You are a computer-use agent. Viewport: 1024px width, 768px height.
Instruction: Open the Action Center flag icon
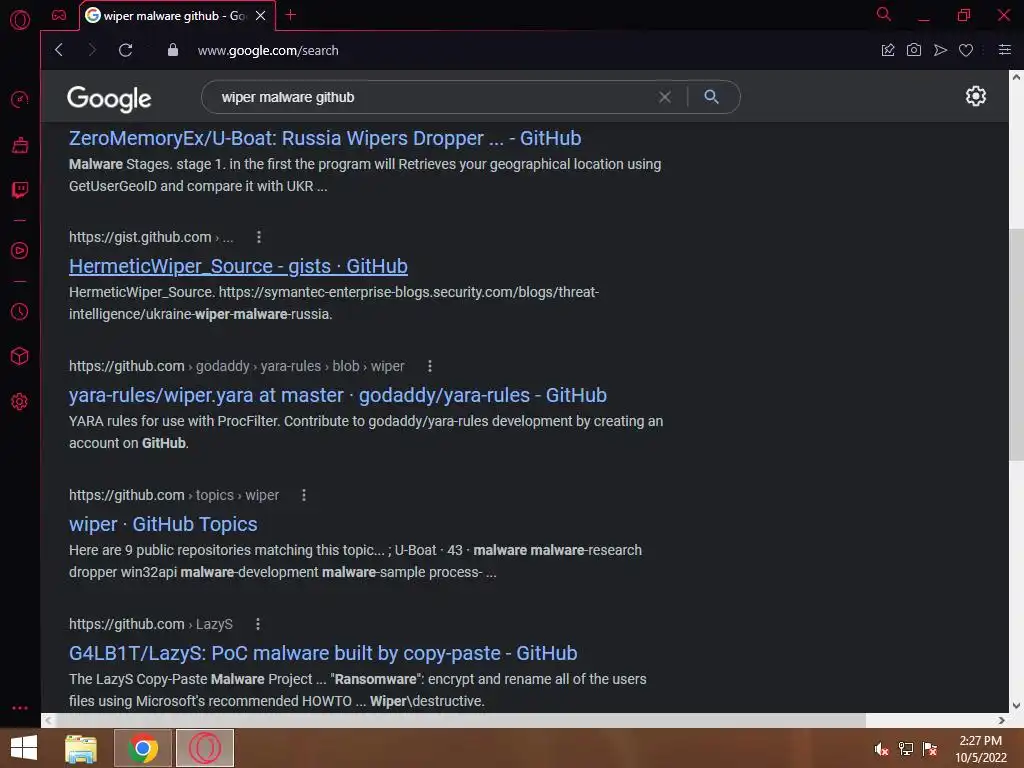pyautogui.click(x=930, y=749)
